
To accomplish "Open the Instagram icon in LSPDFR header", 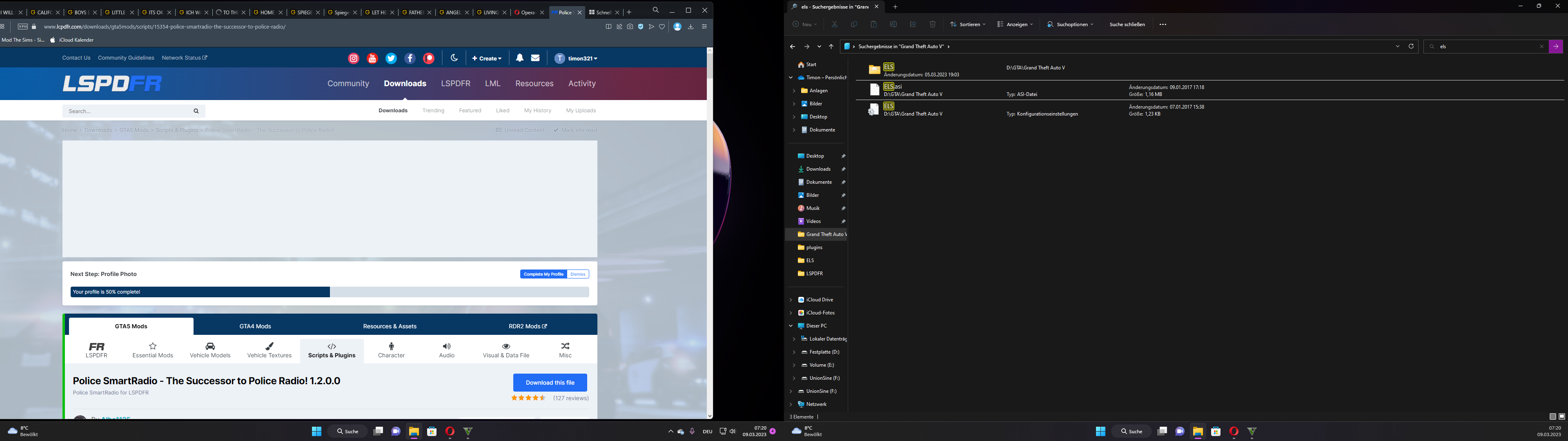I will click(353, 58).
